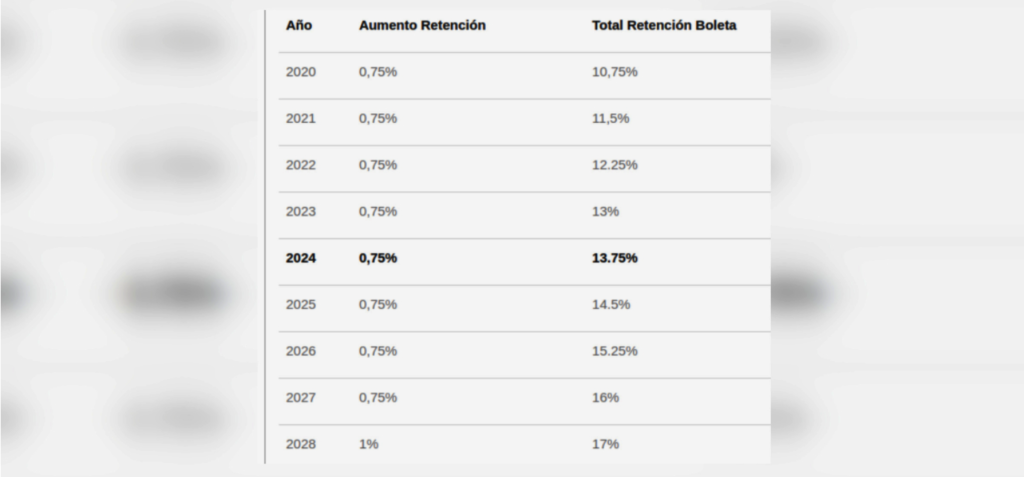
Task: Select the 11,5% total retention value
Action: click(x=610, y=118)
